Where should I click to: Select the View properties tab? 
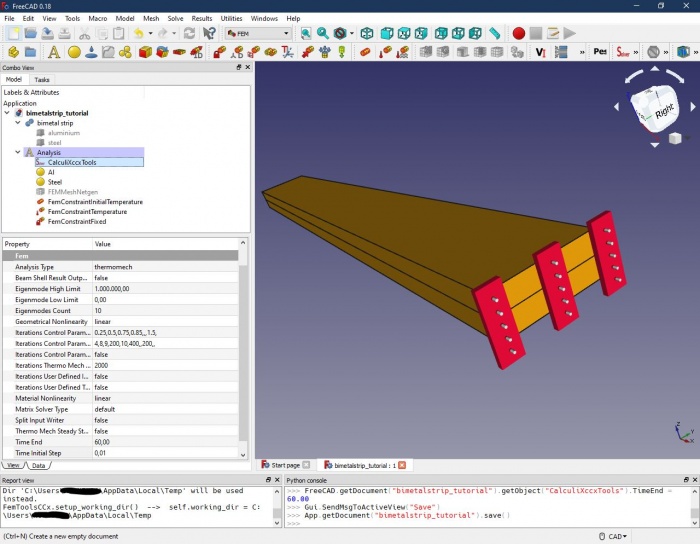13,465
